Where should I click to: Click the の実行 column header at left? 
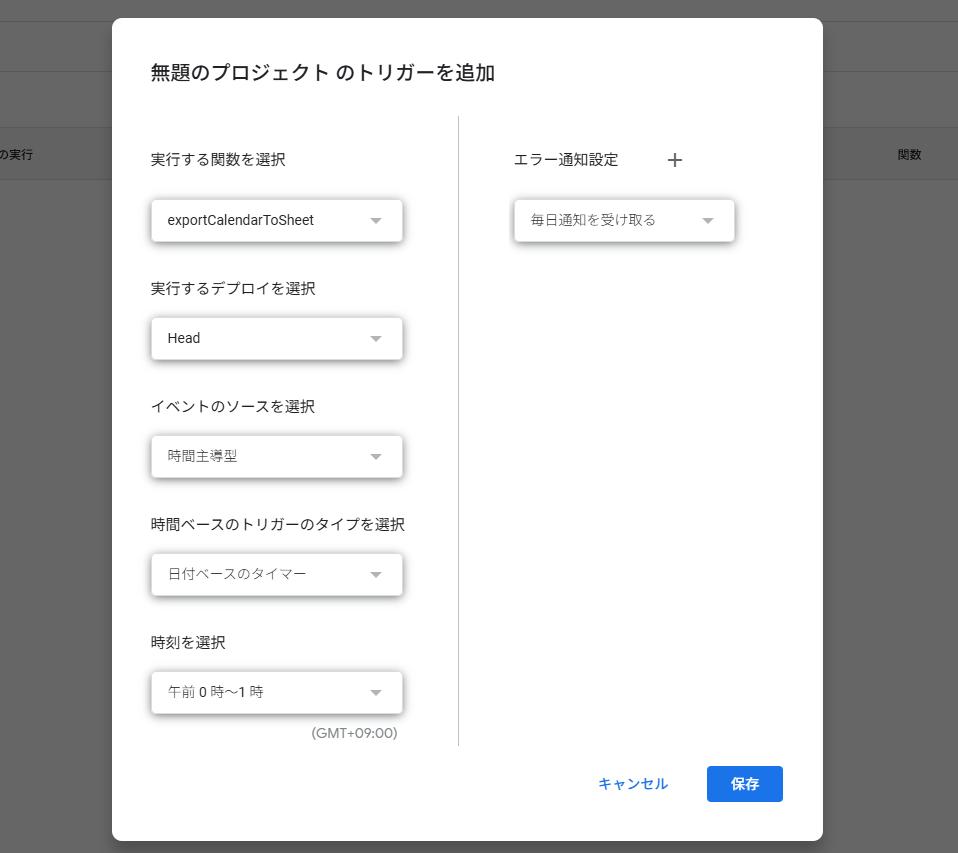tap(16, 155)
